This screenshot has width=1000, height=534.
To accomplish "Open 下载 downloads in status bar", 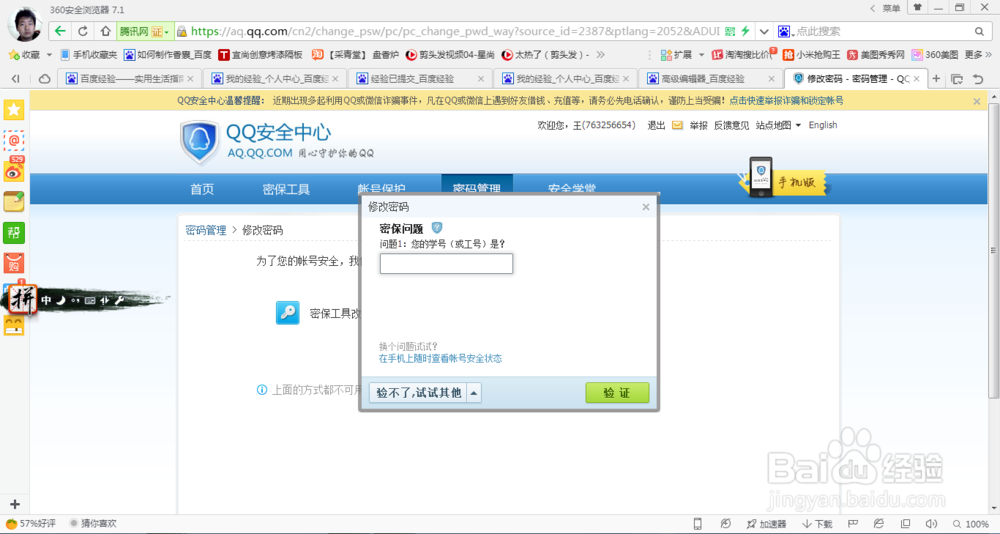I will (x=817, y=524).
